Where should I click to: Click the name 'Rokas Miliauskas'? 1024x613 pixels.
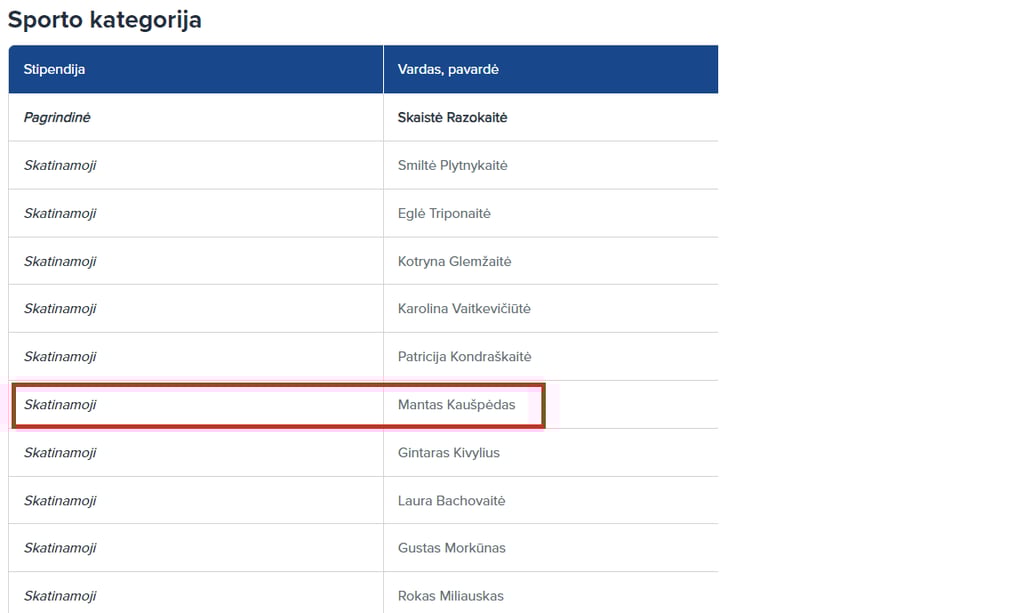click(x=451, y=596)
